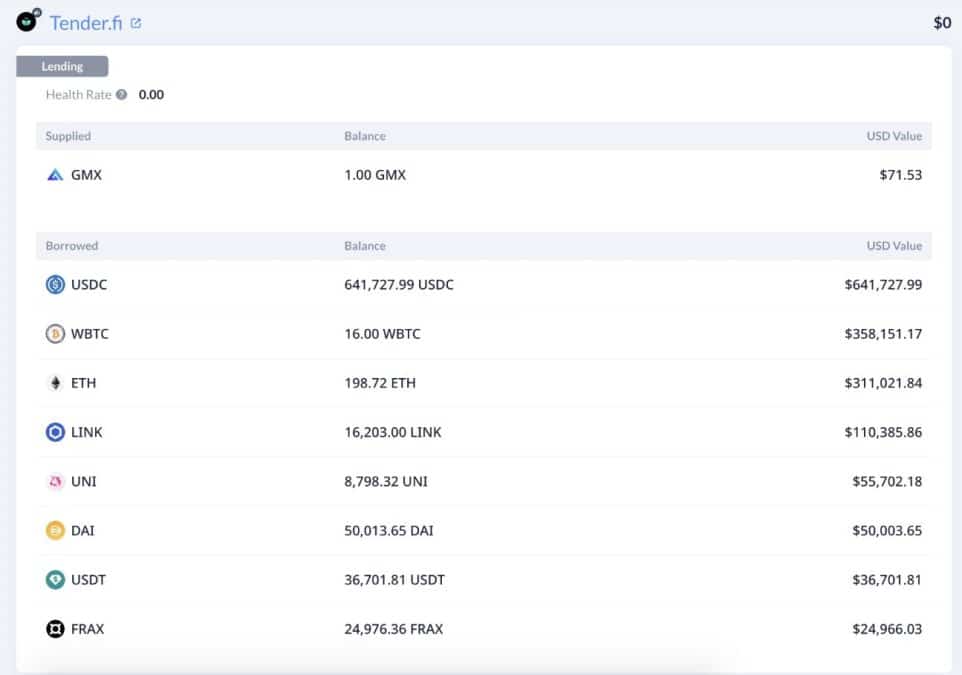This screenshot has width=962, height=675.
Task: Click the Health Rate value 0.00
Action: point(151,94)
